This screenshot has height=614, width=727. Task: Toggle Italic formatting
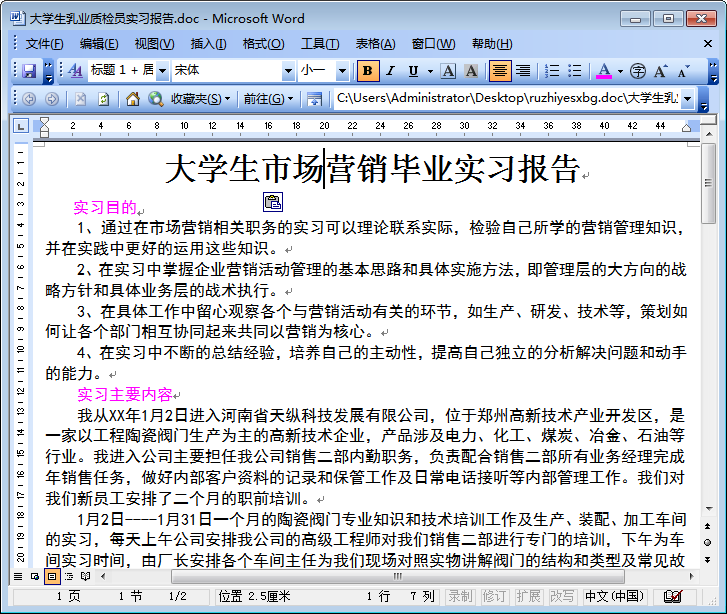tap(390, 71)
